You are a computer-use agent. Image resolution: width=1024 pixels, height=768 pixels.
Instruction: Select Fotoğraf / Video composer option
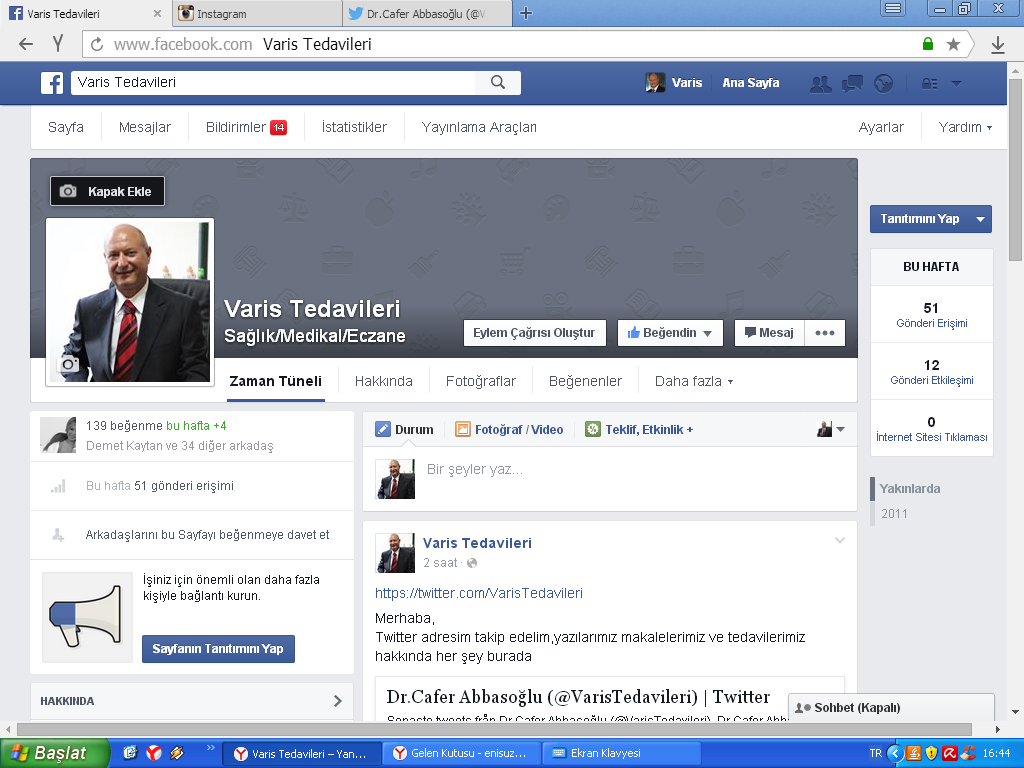click(509, 429)
